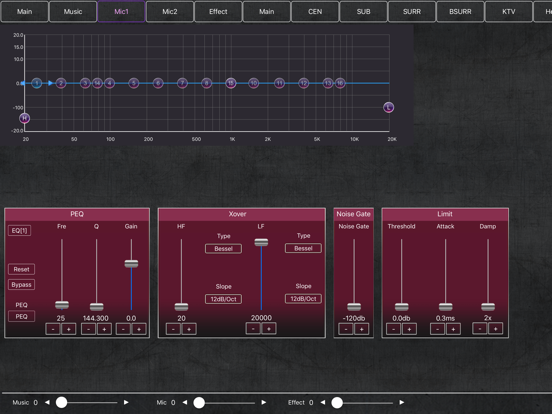Decrease PEQ Gain with minus button
This screenshot has width=552, height=414.
coord(123,329)
